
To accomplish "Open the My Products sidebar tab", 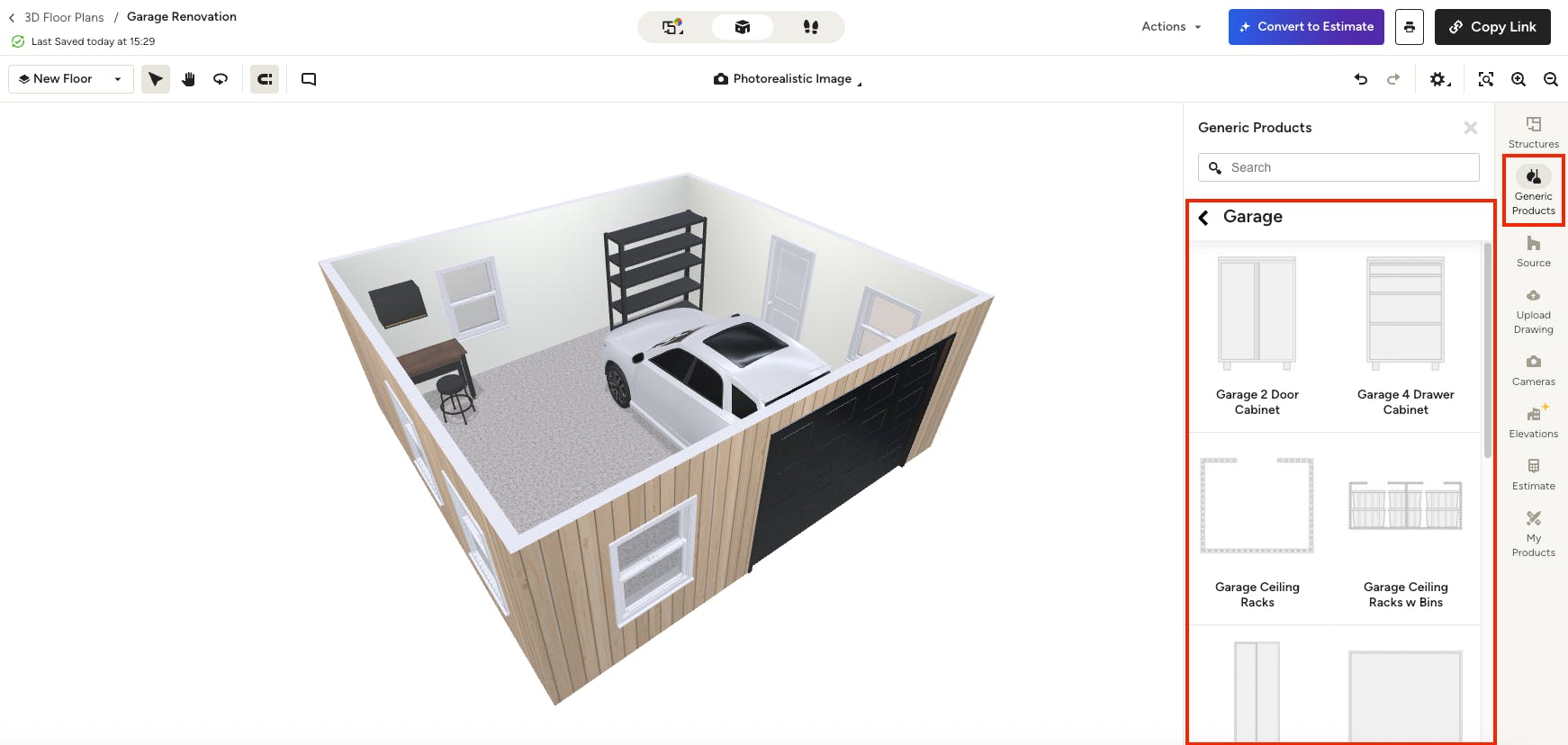I will (1534, 534).
